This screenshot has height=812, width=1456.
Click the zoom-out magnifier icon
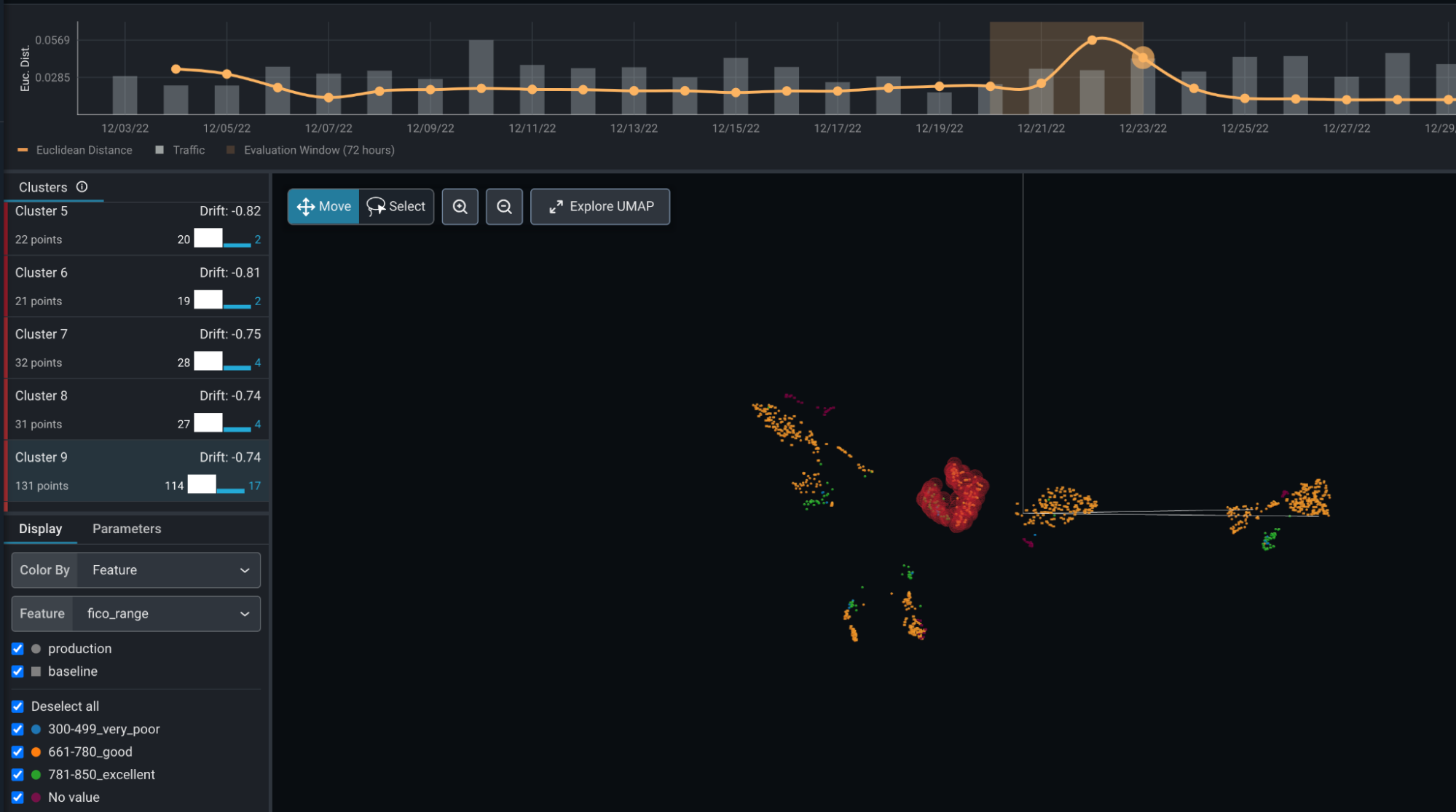(504, 206)
